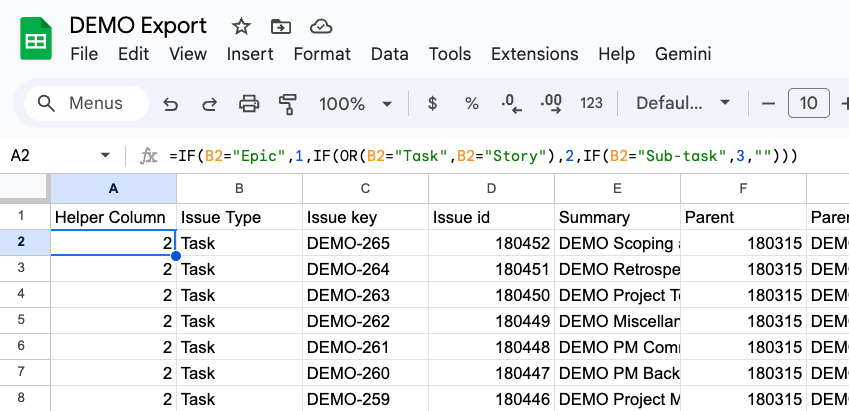
Task: Open the Insert menu
Action: tap(250, 54)
